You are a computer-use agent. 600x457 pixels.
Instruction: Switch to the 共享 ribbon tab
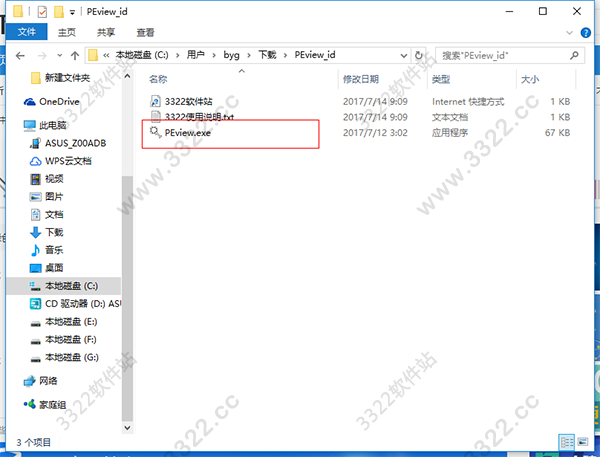pos(106,32)
